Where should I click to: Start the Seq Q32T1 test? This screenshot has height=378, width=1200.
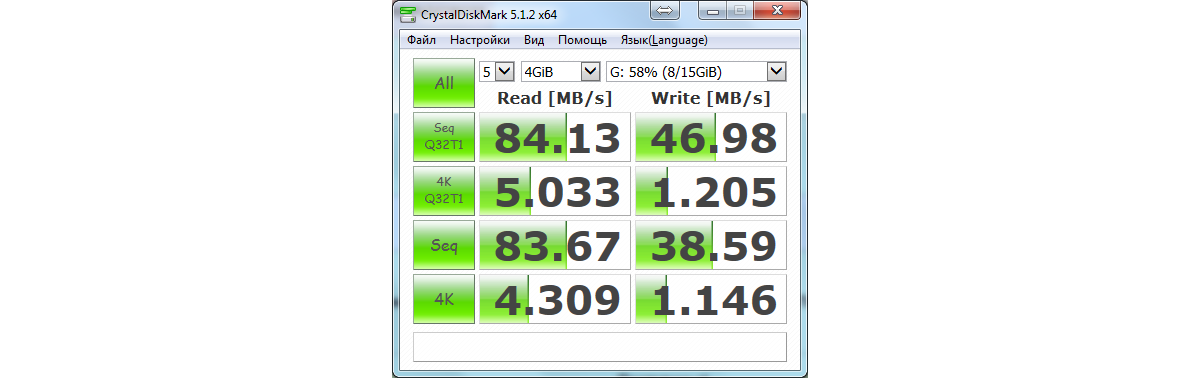(444, 136)
